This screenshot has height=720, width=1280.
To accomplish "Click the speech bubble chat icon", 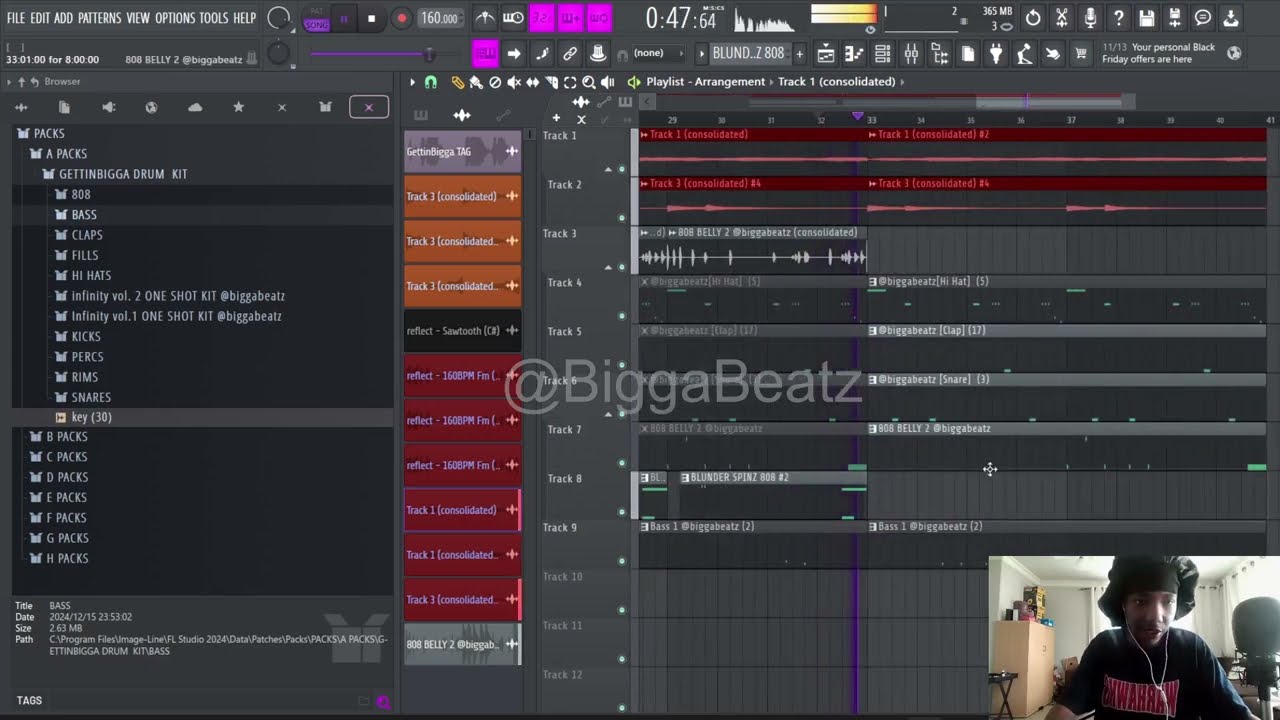I will (1203, 18).
